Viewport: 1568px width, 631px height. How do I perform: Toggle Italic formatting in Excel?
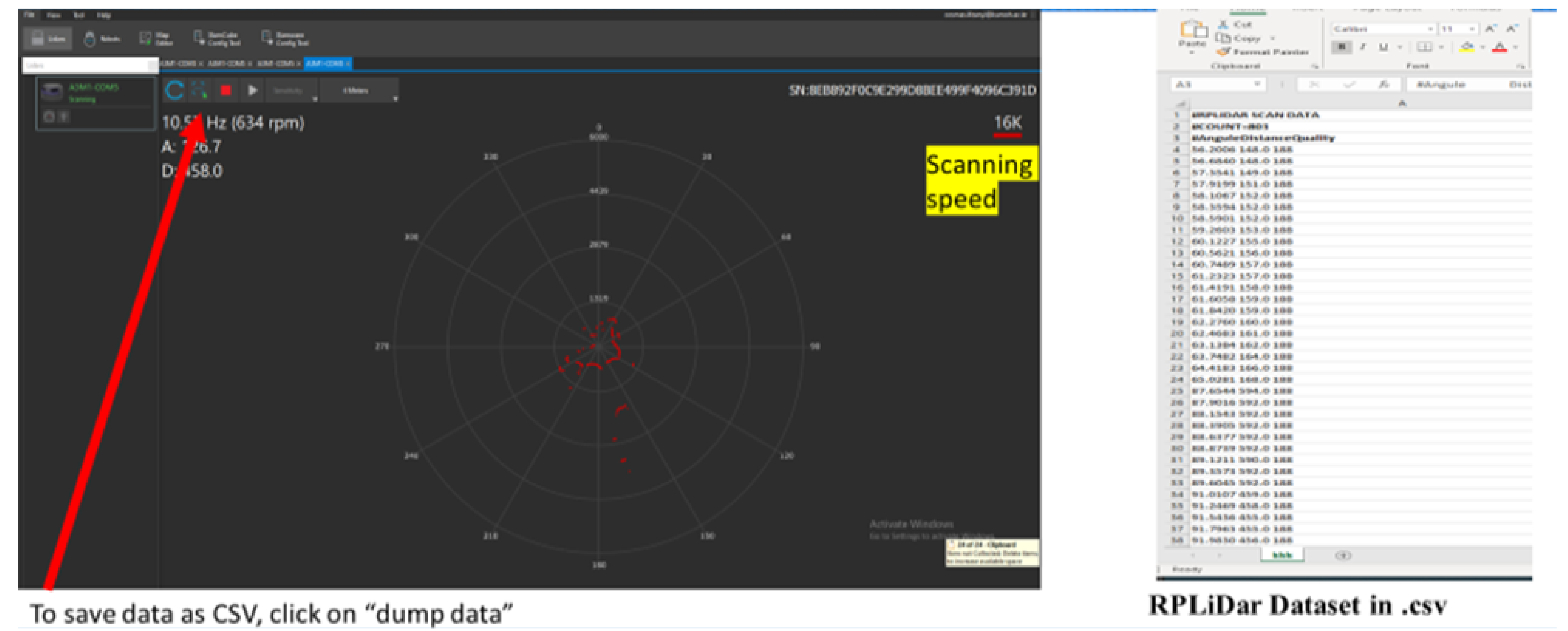[x=1363, y=47]
